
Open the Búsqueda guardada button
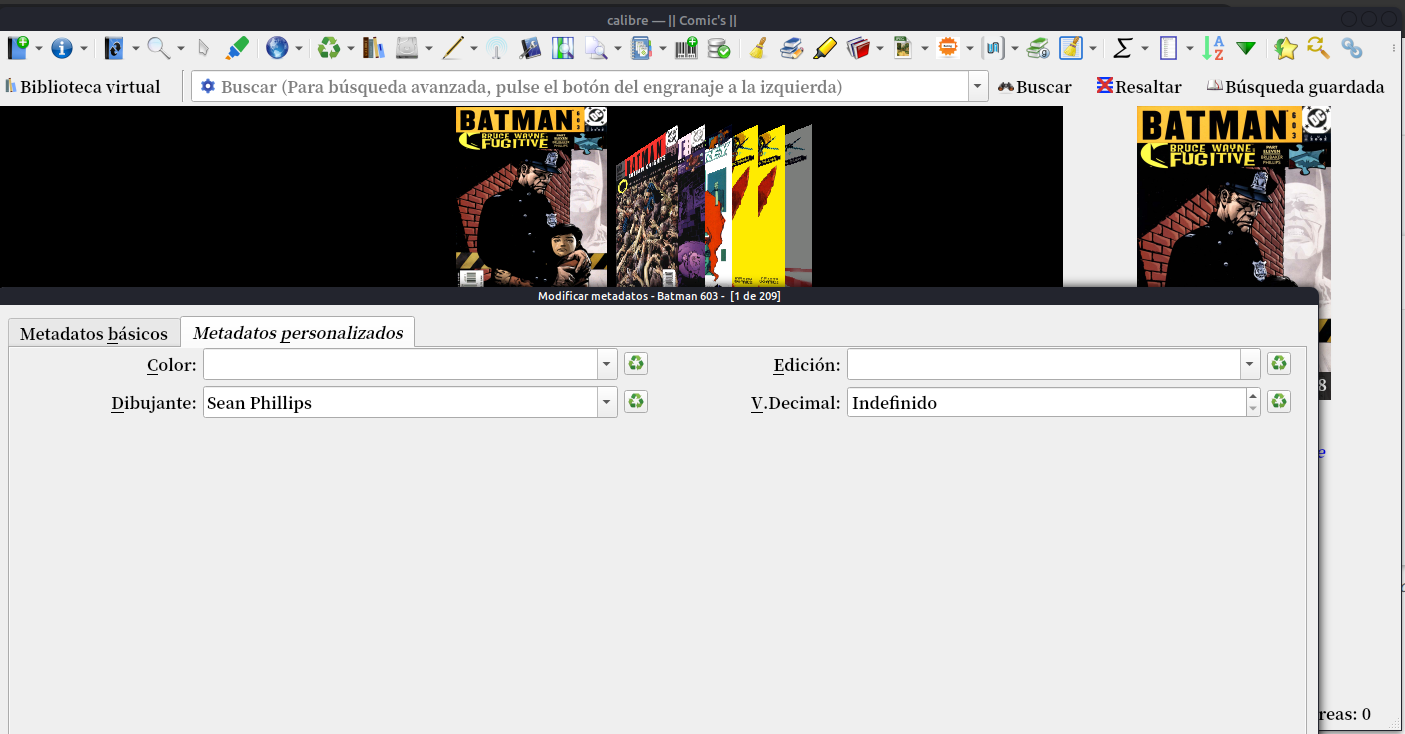pyautogui.click(x=1296, y=87)
